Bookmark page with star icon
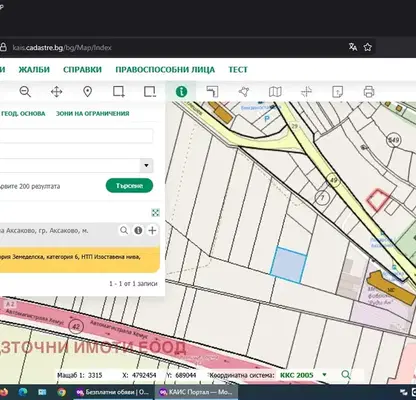Screen dimensions: 416x400 [367, 47]
